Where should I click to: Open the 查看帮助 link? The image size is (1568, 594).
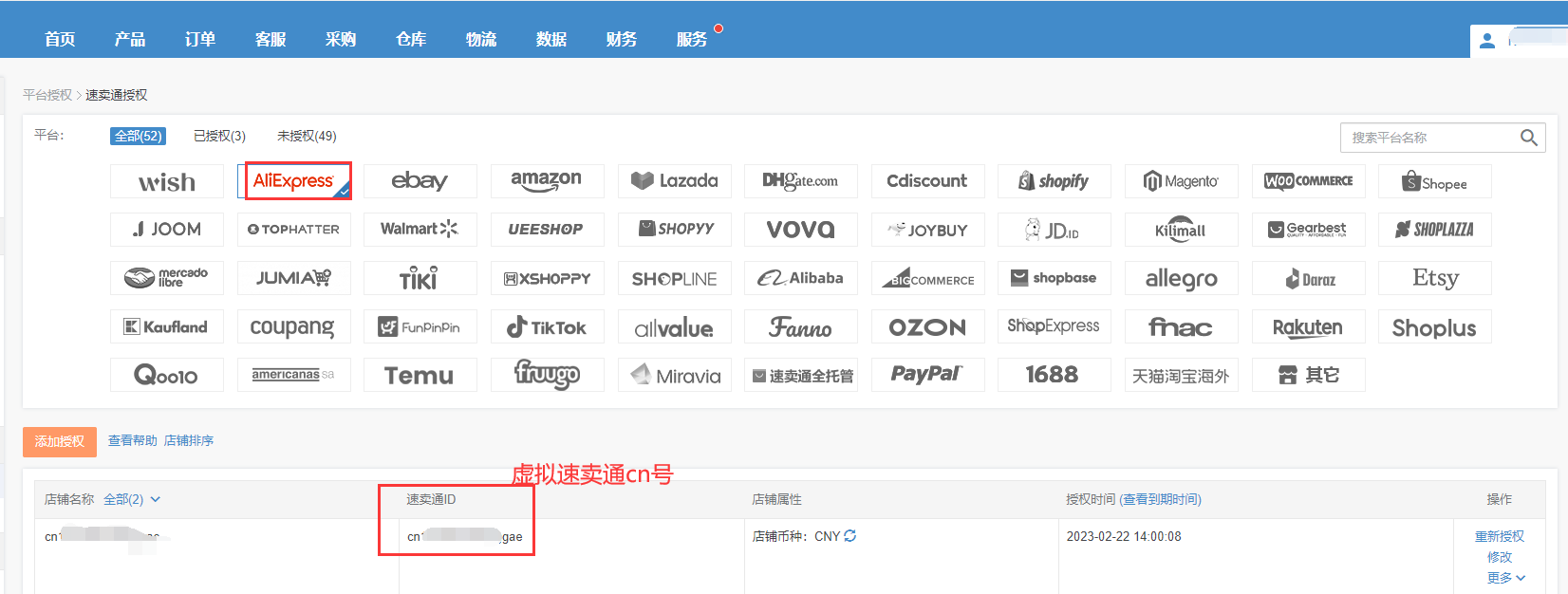133,440
